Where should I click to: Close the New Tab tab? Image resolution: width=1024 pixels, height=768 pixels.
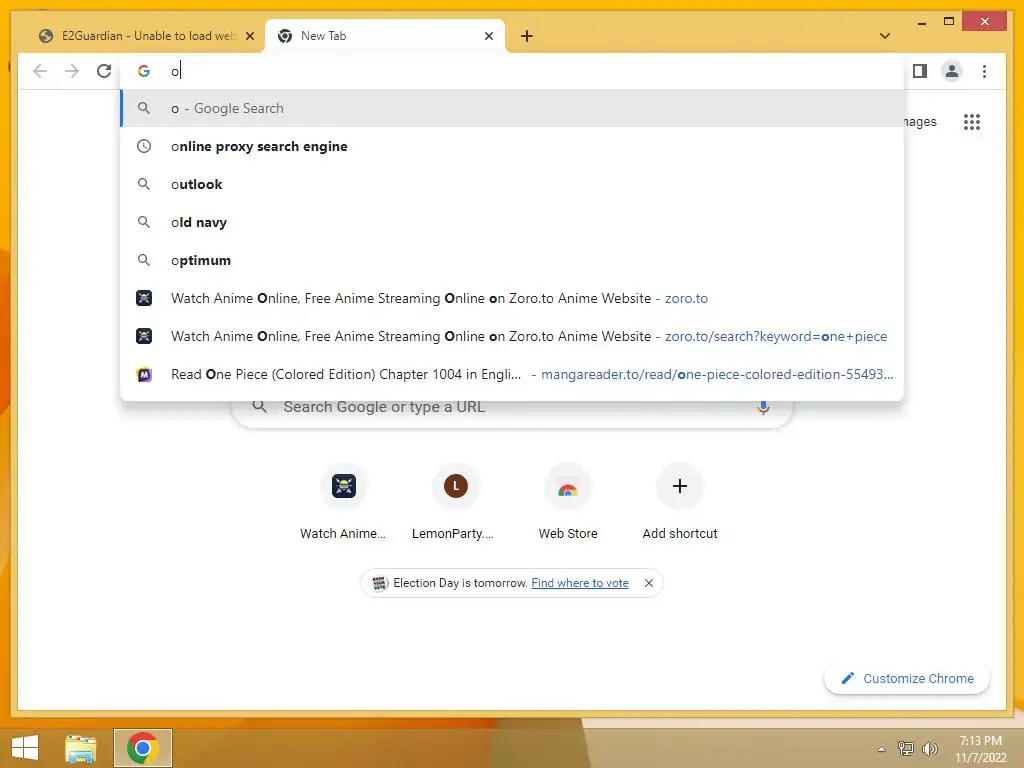(488, 36)
